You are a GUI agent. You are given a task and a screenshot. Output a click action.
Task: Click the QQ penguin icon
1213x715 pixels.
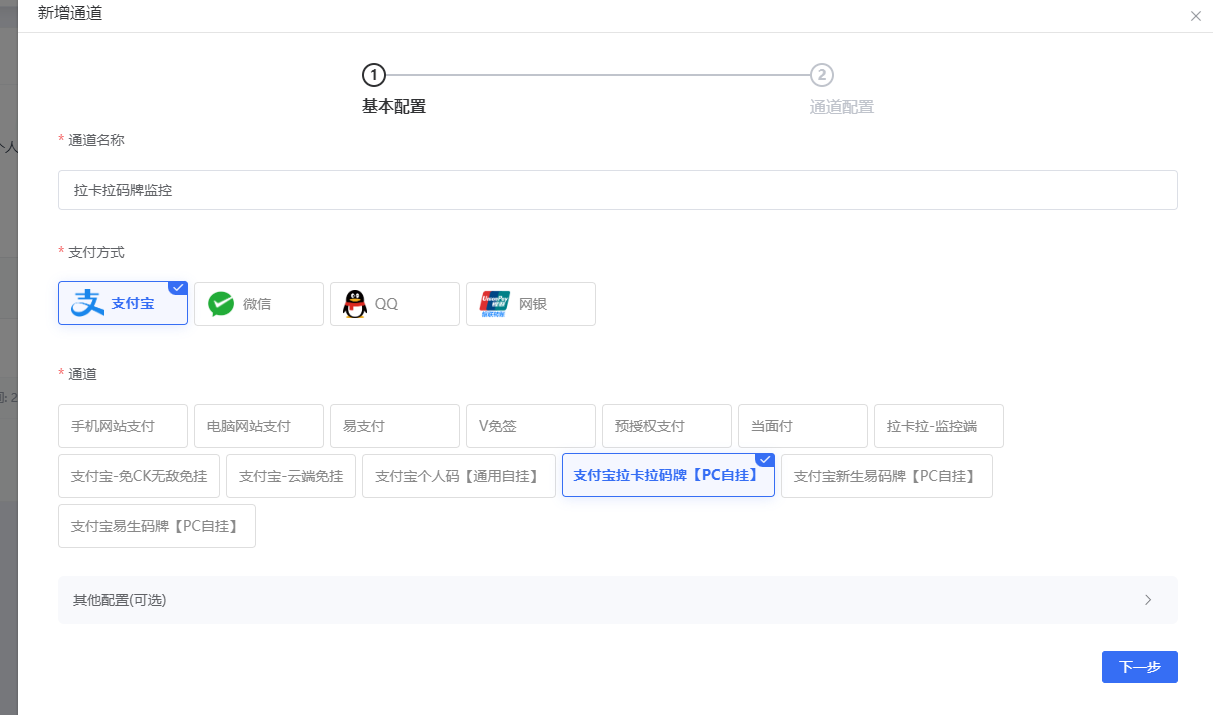coord(355,304)
